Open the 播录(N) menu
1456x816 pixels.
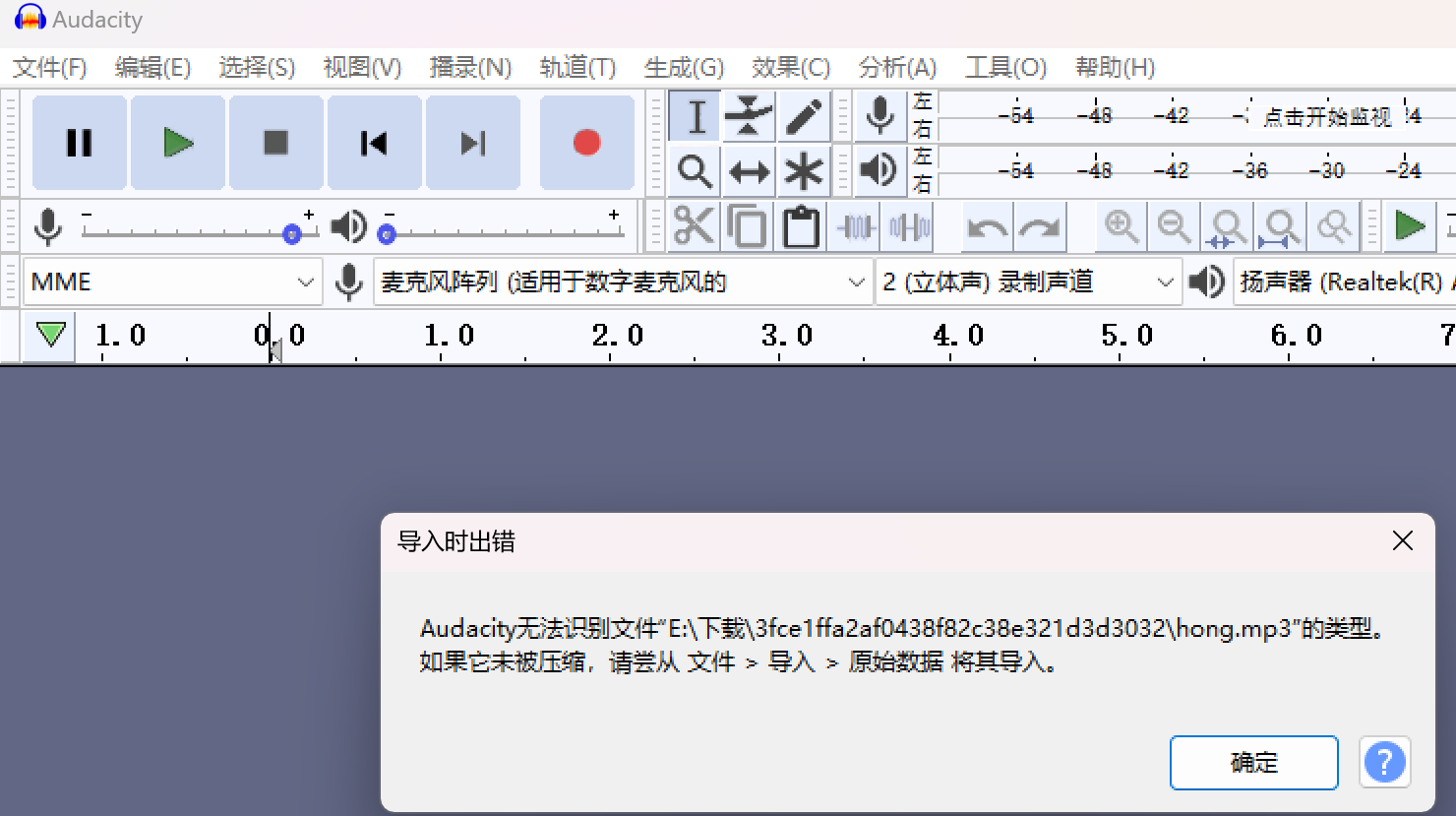[470, 68]
